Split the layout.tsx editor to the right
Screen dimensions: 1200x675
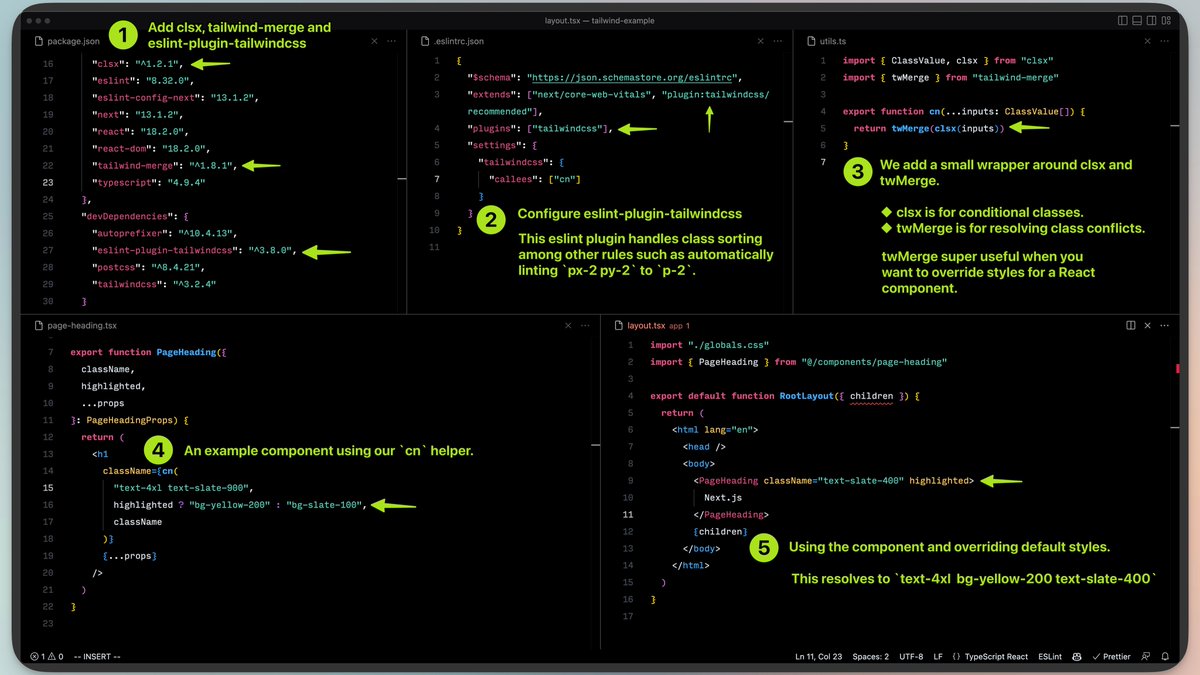1130,325
